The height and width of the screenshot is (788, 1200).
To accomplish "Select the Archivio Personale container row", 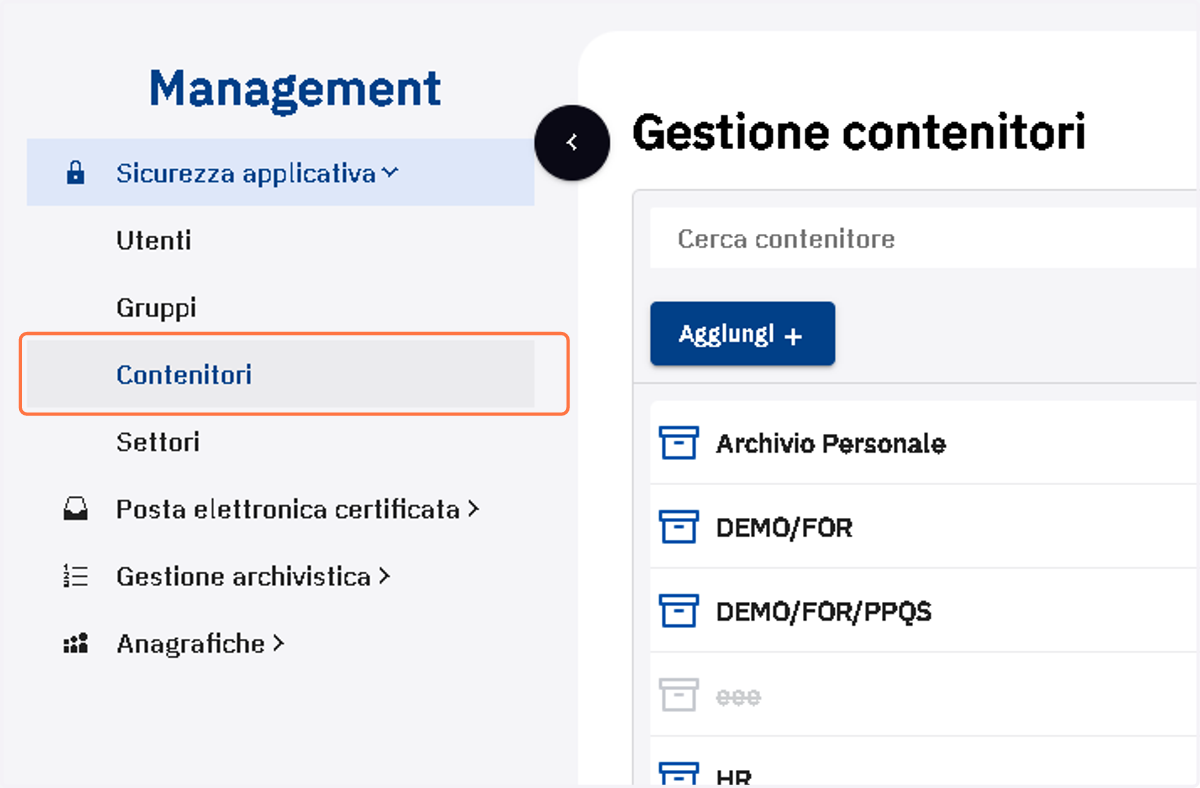I will pyautogui.click(x=925, y=443).
